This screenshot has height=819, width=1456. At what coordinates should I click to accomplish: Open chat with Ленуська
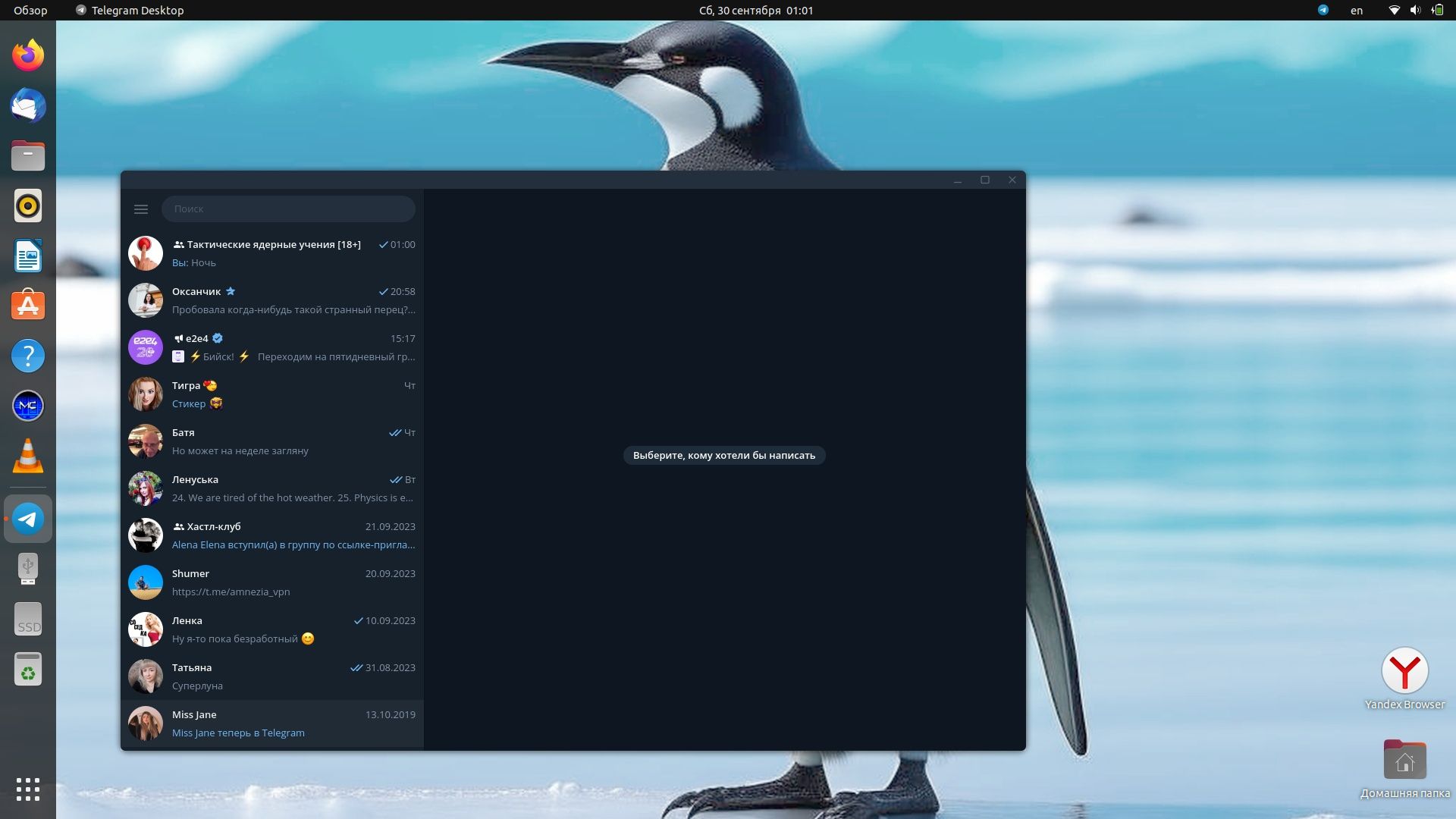point(272,488)
